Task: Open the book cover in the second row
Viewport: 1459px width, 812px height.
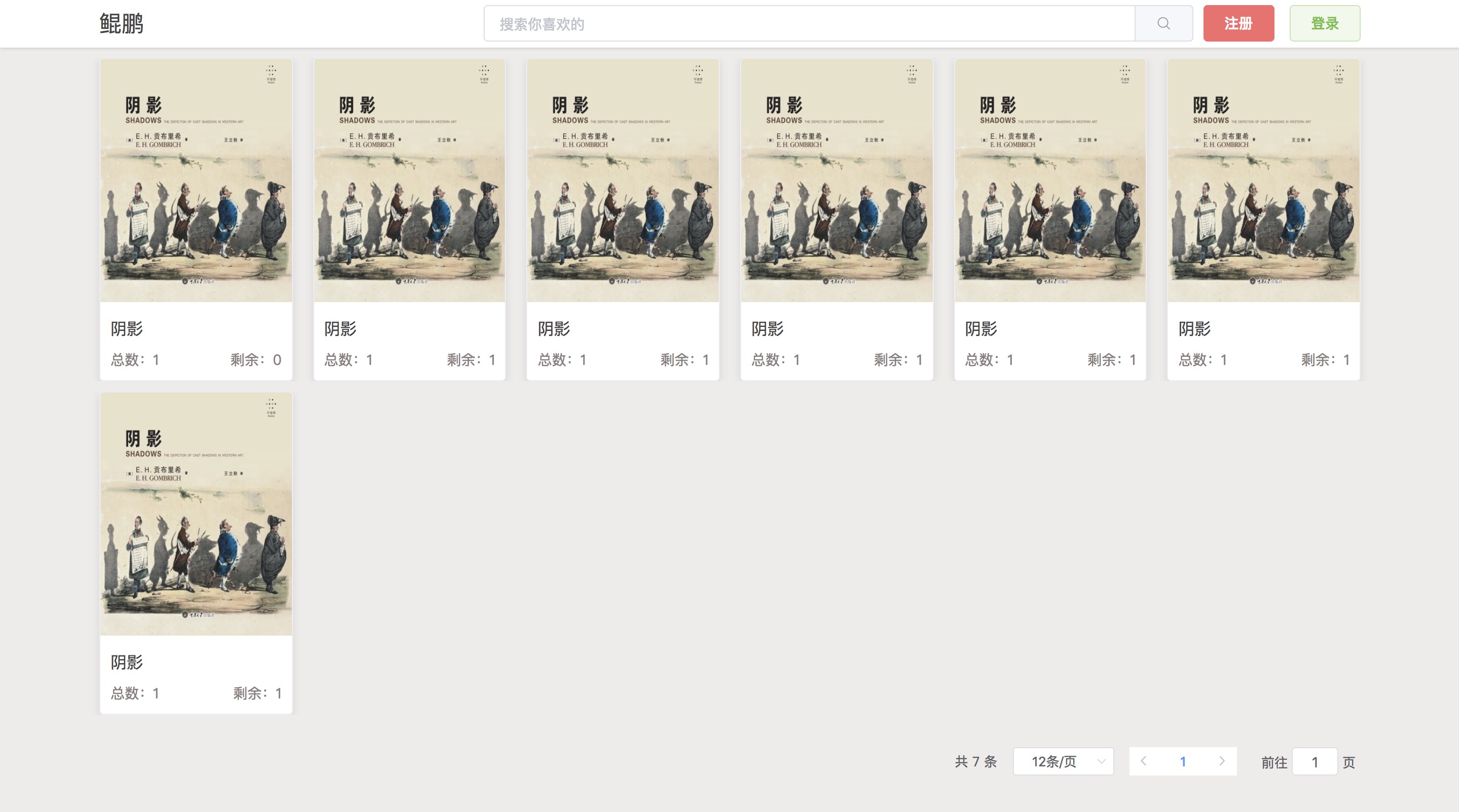Action: [196, 514]
